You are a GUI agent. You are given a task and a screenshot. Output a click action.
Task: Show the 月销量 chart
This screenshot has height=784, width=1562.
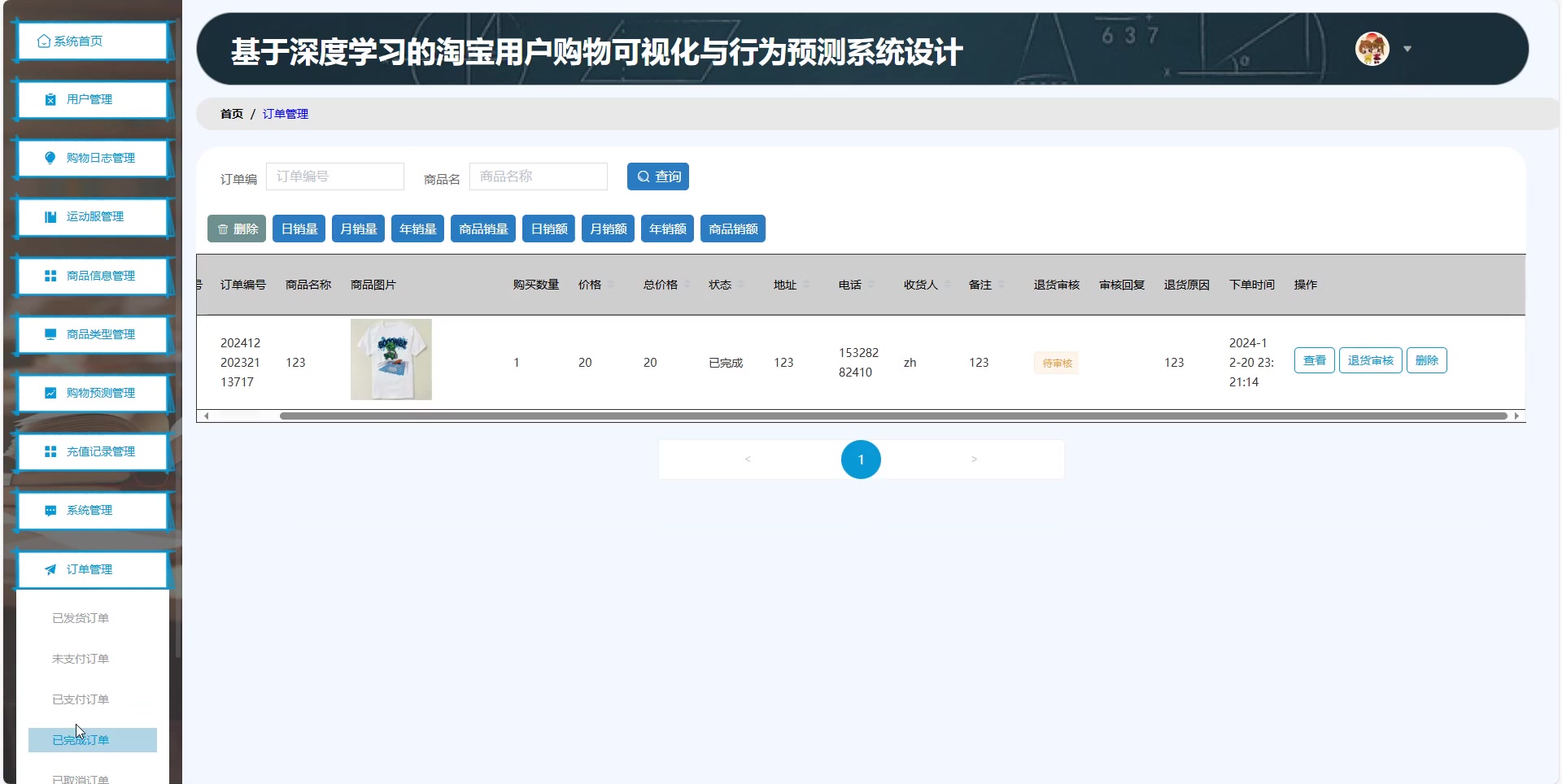pos(359,229)
